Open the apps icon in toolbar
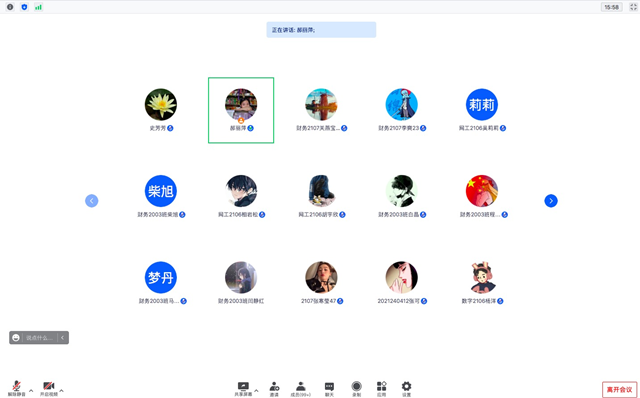The width and height of the screenshot is (640, 398). click(x=382, y=389)
